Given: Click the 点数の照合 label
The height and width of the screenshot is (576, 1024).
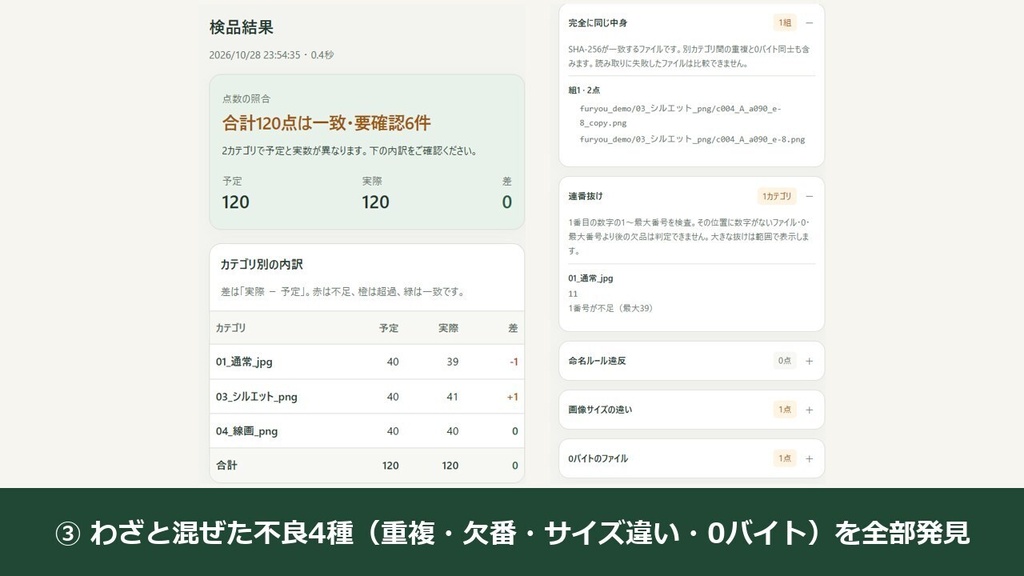Looking at the screenshot, I should [x=246, y=99].
